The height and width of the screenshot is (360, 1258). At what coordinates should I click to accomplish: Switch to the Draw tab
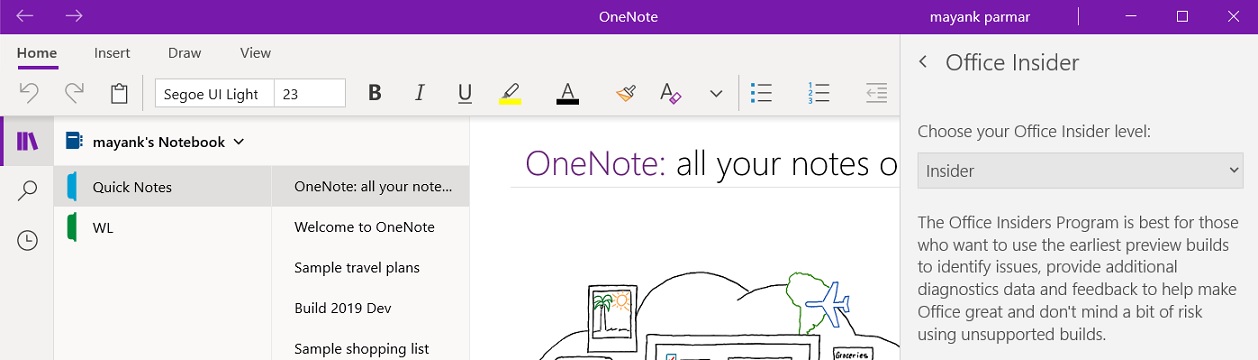pos(185,53)
